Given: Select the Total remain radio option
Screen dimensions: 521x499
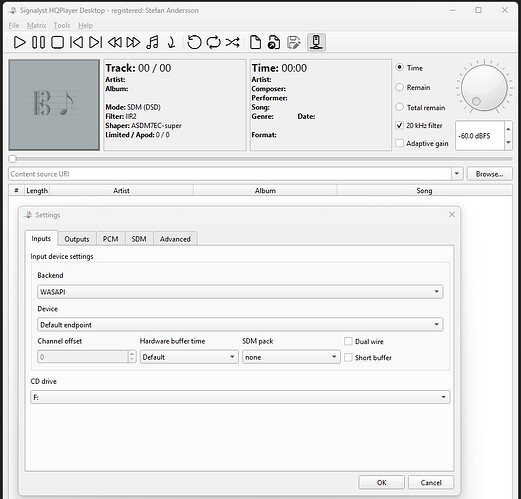Looking at the screenshot, I should point(399,107).
